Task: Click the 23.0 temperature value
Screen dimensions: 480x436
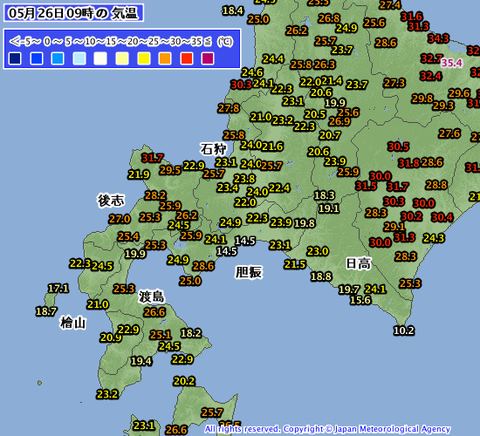Action: [x=318, y=251]
